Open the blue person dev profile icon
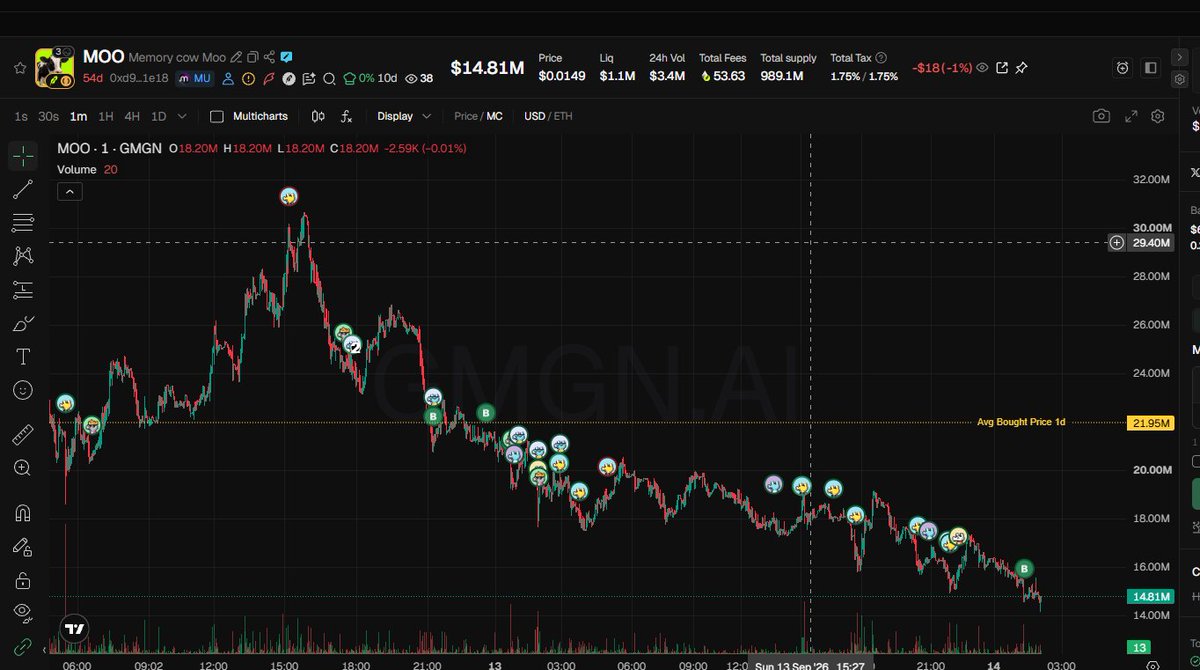The height and width of the screenshot is (670, 1200). tap(228, 78)
